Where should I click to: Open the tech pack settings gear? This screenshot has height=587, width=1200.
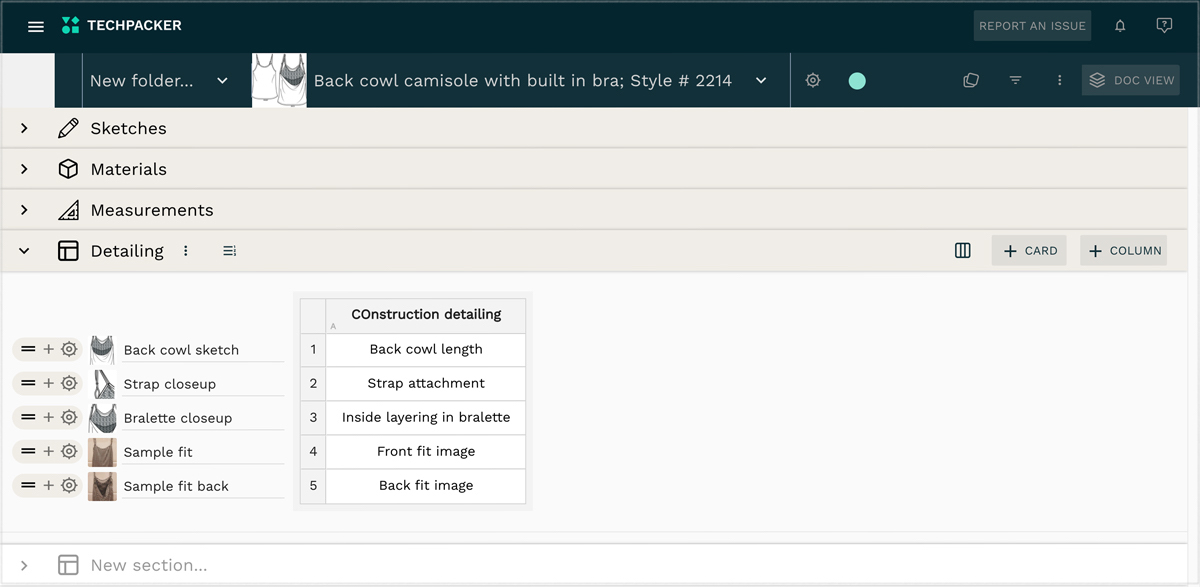[813, 80]
